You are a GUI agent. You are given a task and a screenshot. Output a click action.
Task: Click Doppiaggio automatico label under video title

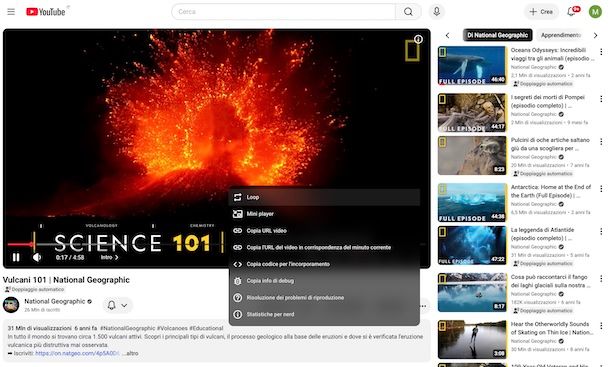[34, 290]
